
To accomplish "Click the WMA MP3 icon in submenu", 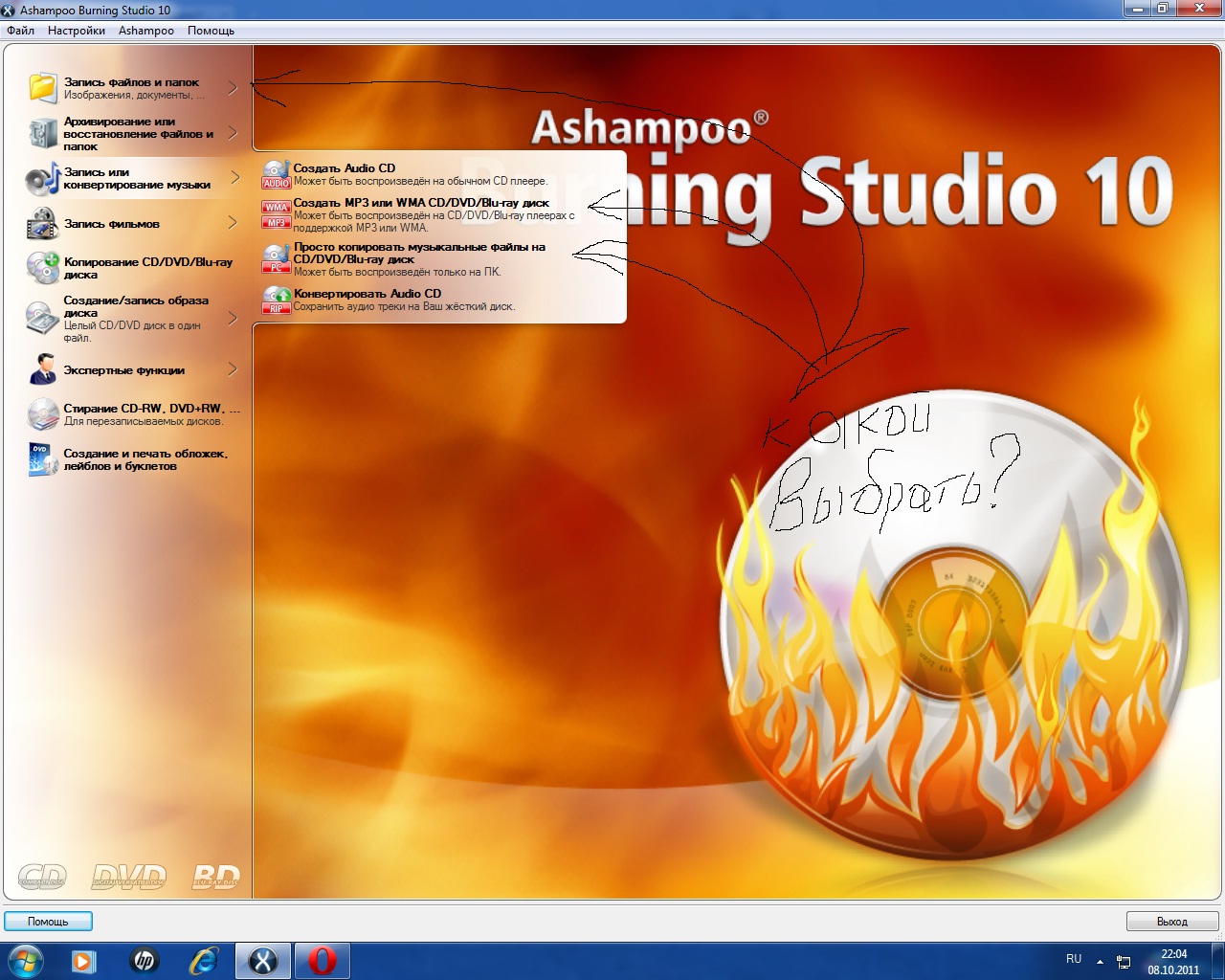I will [277, 214].
